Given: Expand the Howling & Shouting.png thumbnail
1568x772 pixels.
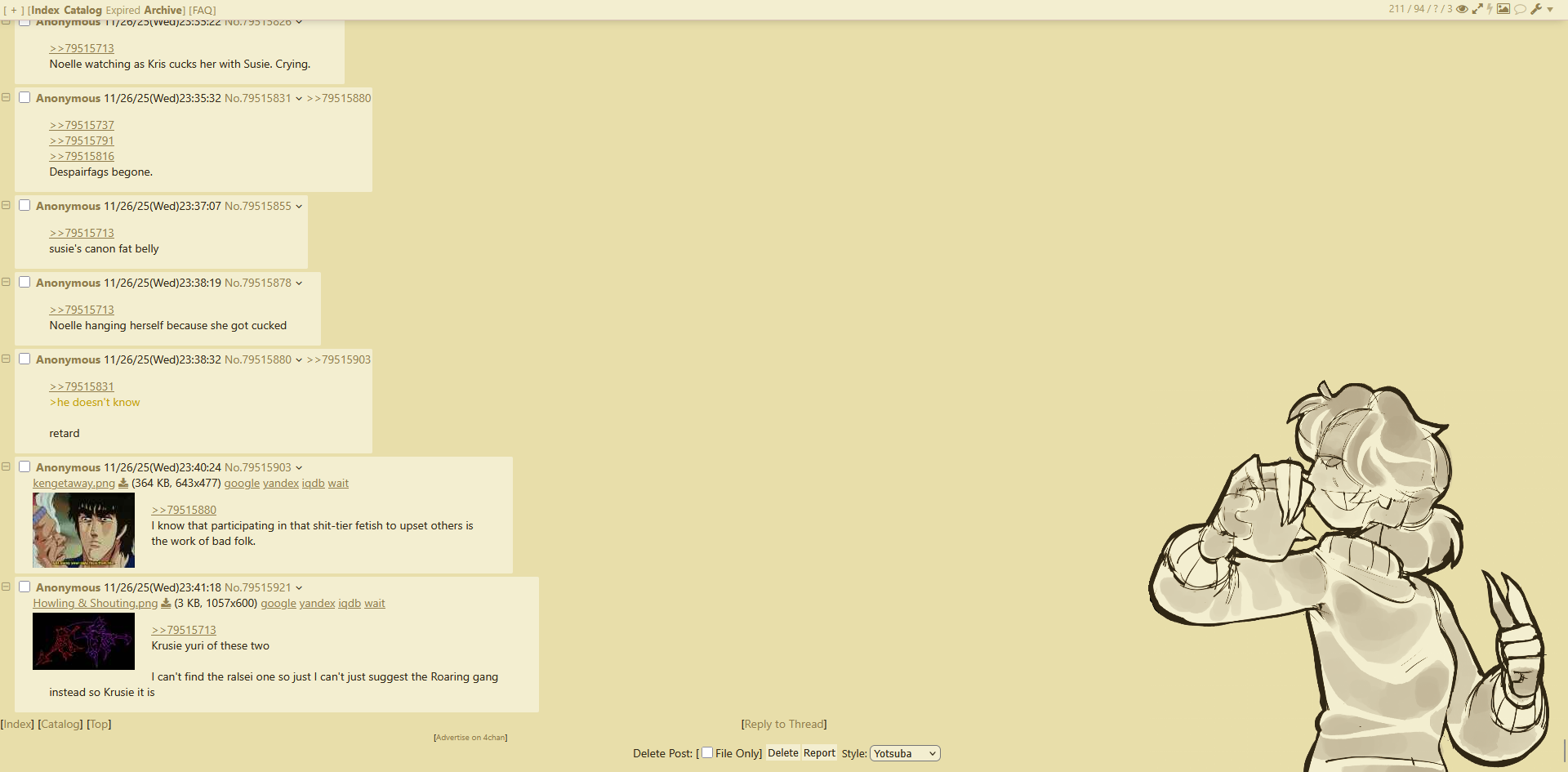Looking at the screenshot, I should pyautogui.click(x=83, y=641).
